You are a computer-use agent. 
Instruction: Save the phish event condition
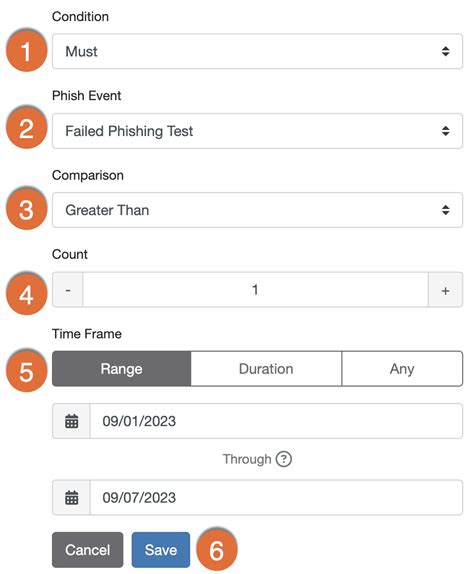tap(161, 550)
